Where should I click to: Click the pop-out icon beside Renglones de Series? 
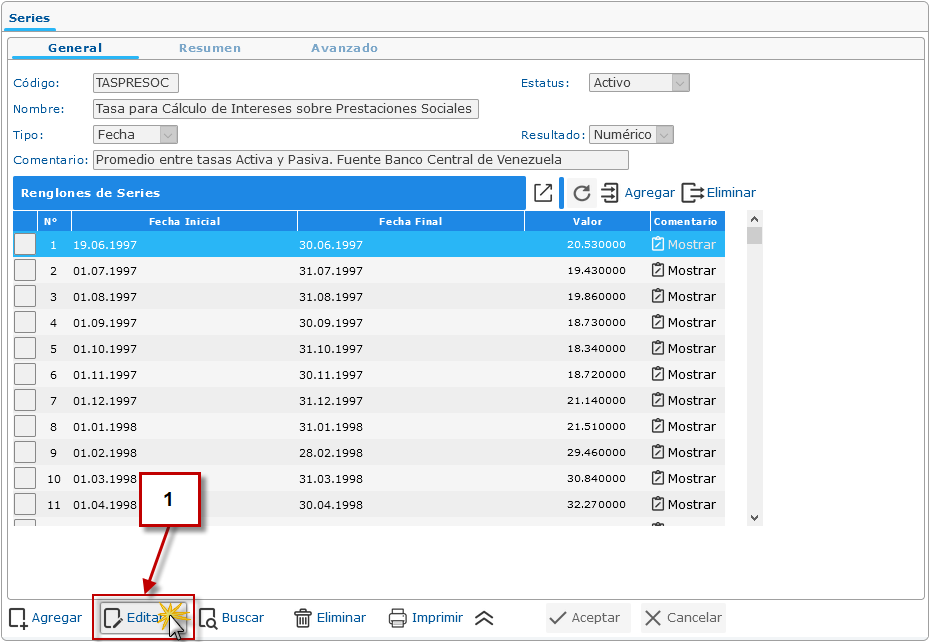pyautogui.click(x=543, y=193)
